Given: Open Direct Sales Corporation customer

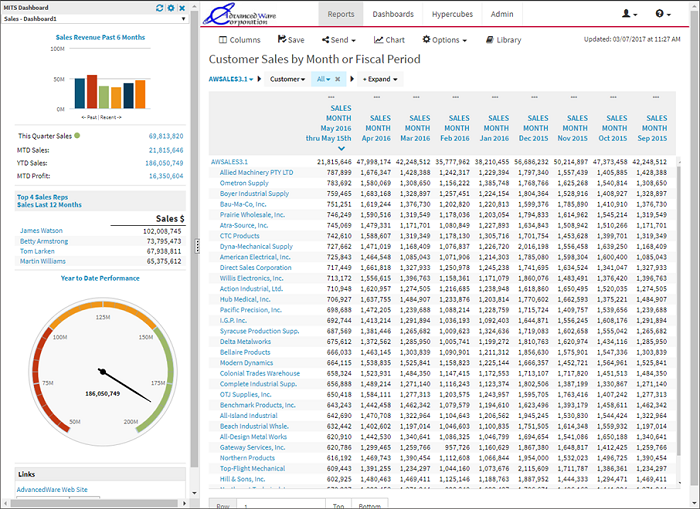Looking at the screenshot, I should point(255,267).
